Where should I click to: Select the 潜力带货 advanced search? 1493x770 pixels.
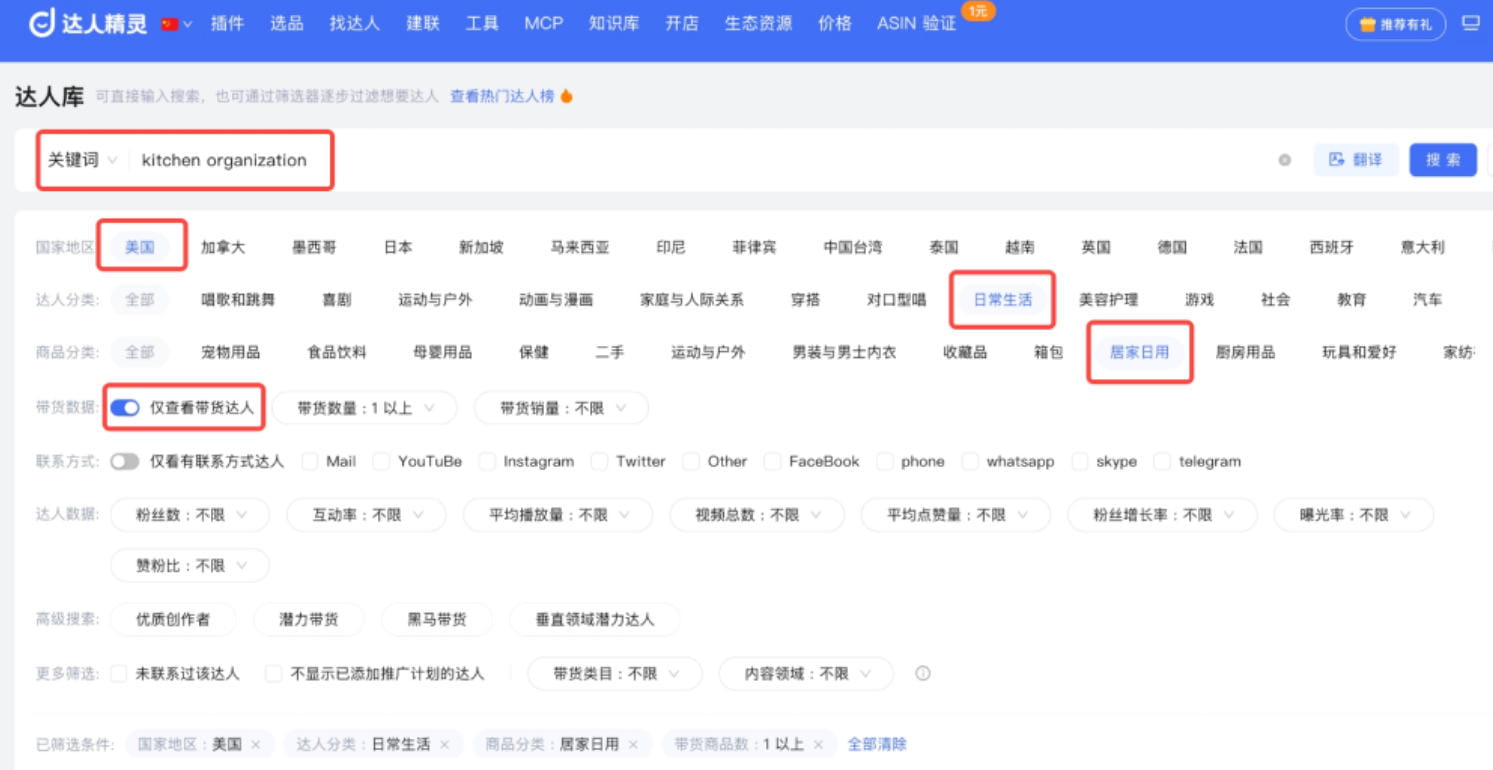click(309, 619)
